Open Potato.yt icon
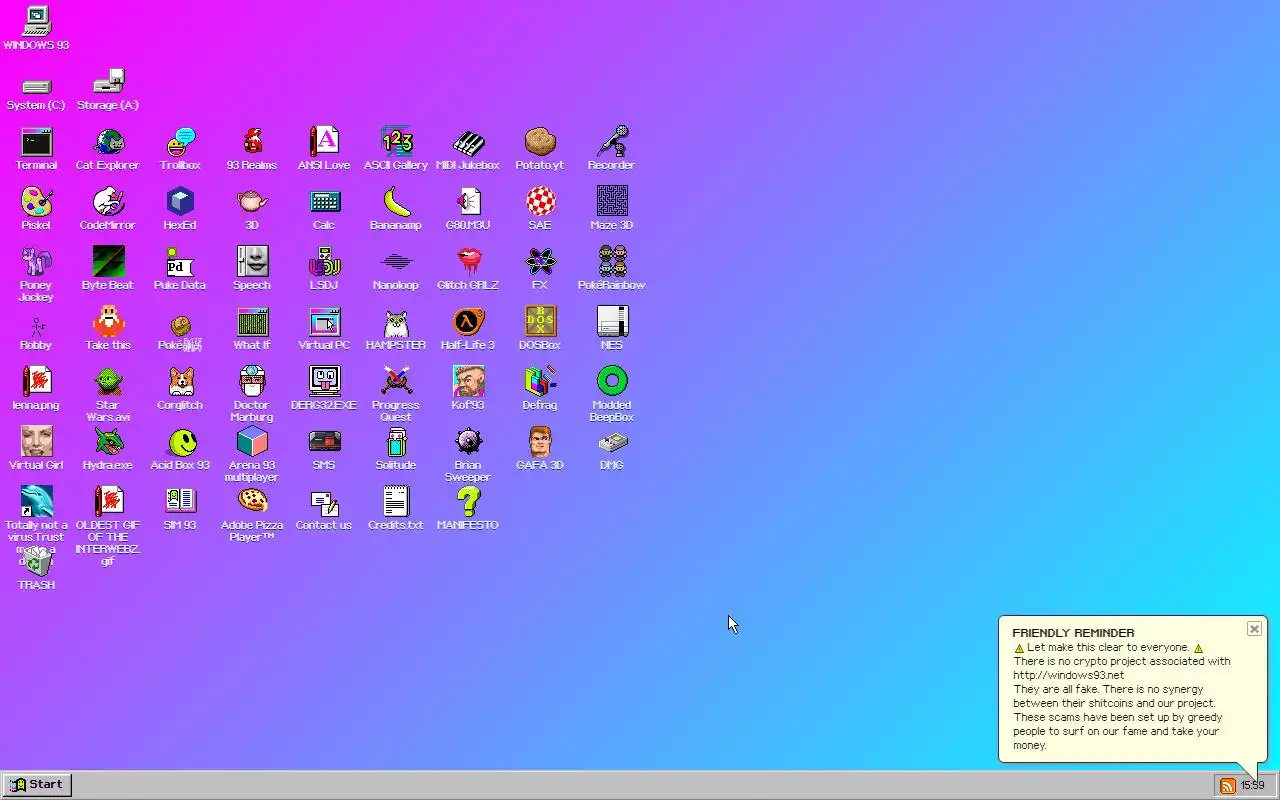 [540, 142]
